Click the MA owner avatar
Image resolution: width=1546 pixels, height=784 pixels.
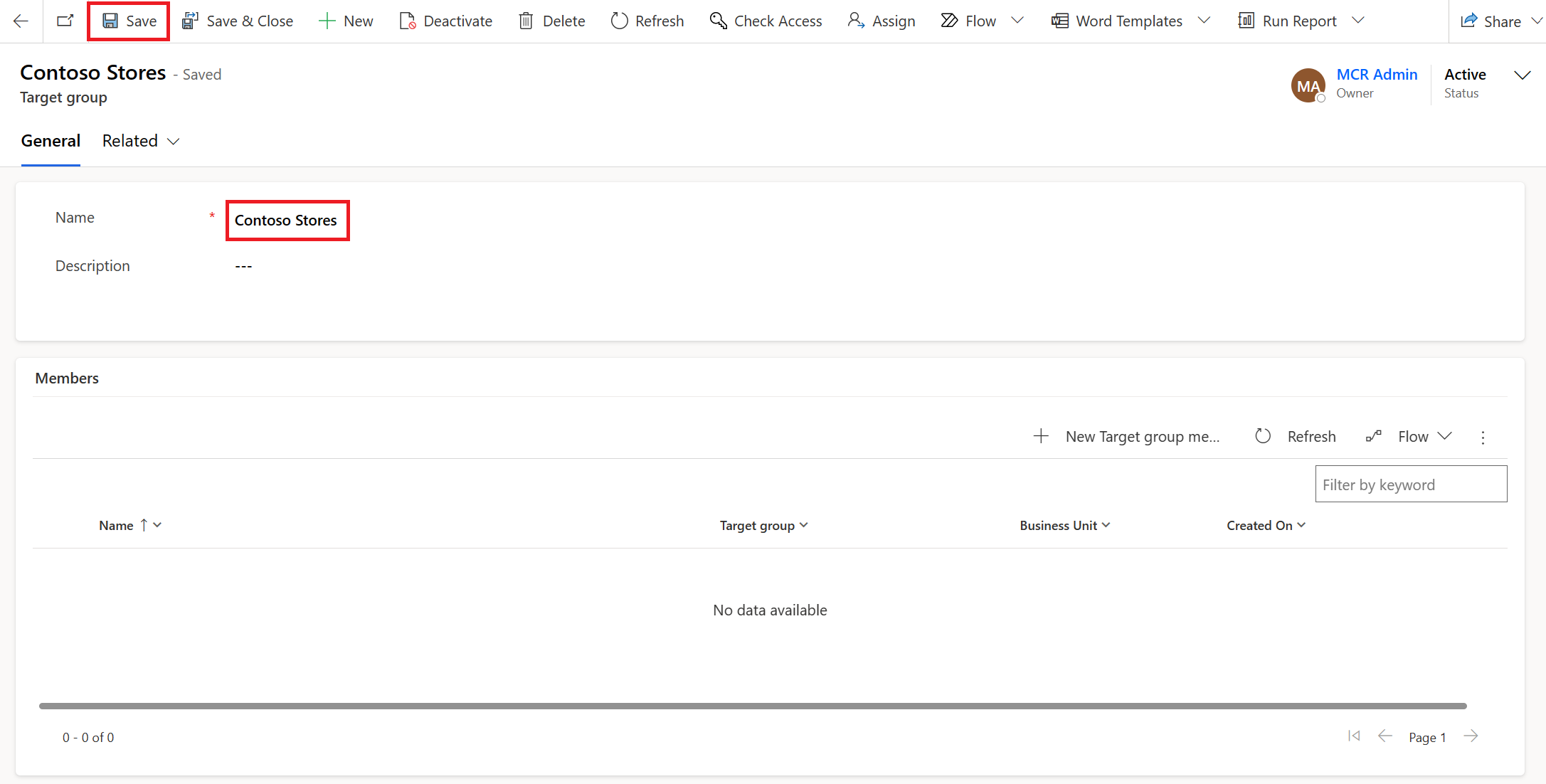pos(1308,85)
